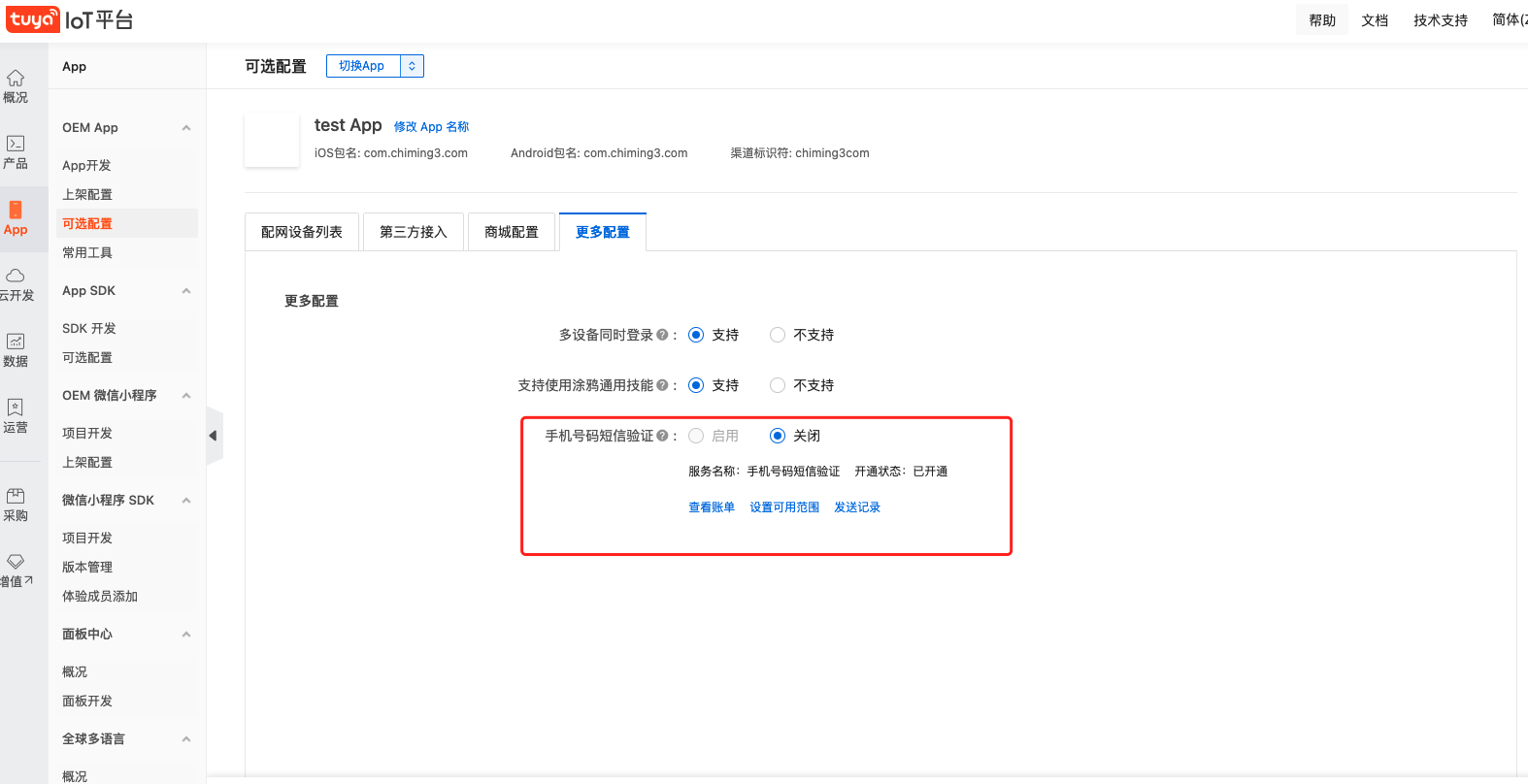Select the 云开发 cloud development icon

16,277
